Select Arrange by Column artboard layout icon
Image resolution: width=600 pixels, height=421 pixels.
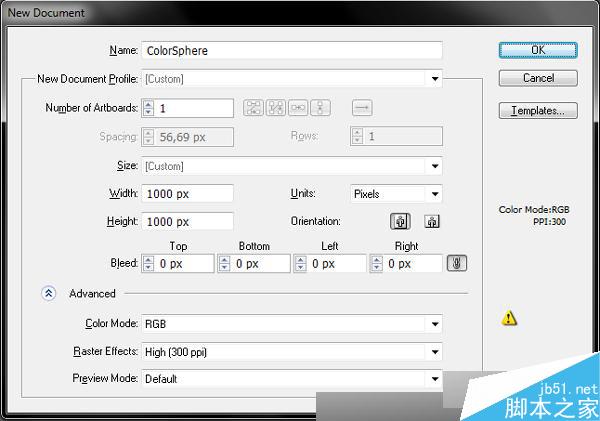[x=320, y=108]
